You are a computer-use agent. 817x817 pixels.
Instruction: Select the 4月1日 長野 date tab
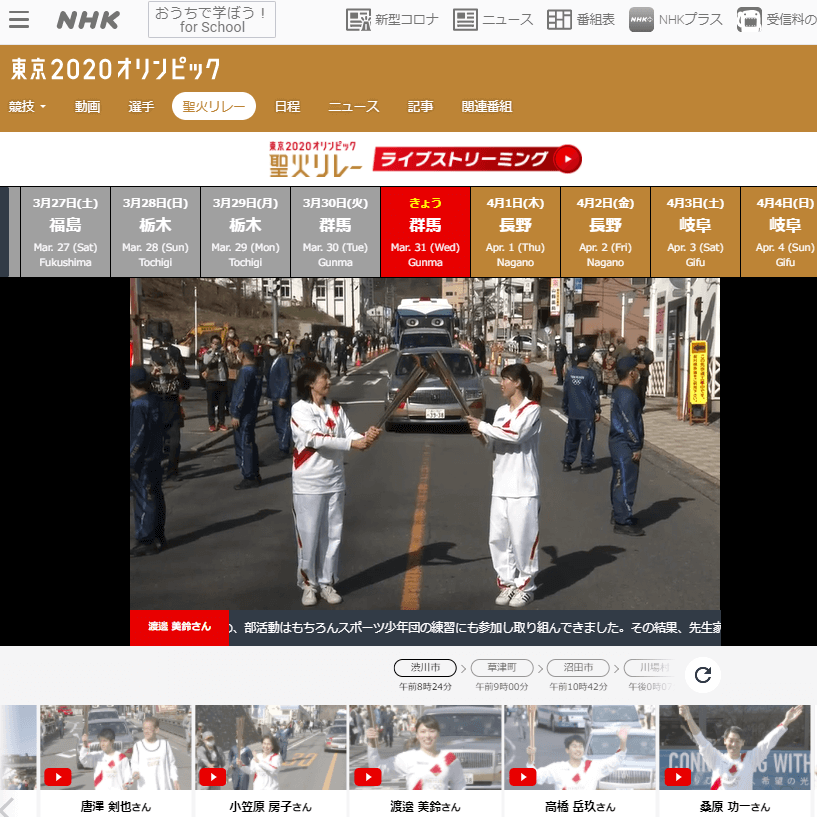pyautogui.click(x=515, y=231)
